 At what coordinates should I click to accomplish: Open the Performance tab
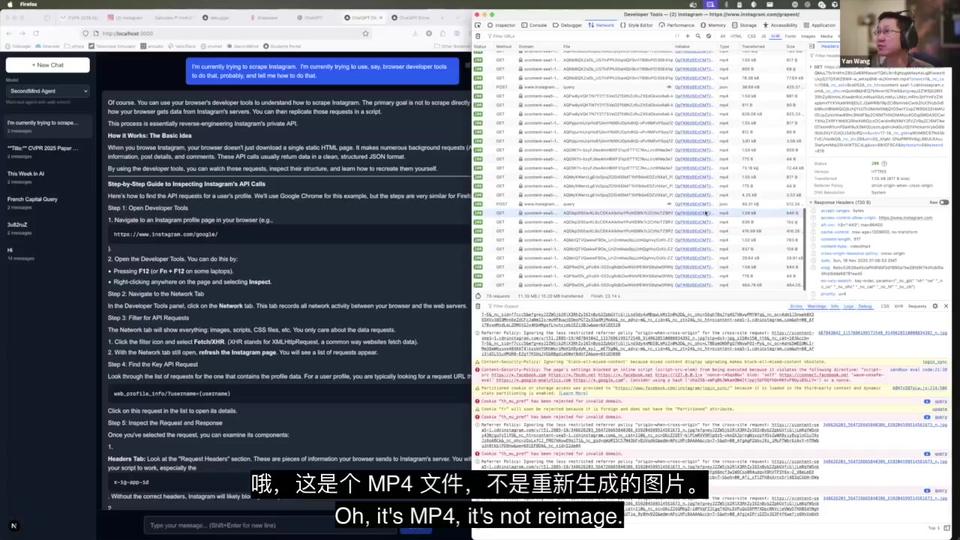point(677,25)
